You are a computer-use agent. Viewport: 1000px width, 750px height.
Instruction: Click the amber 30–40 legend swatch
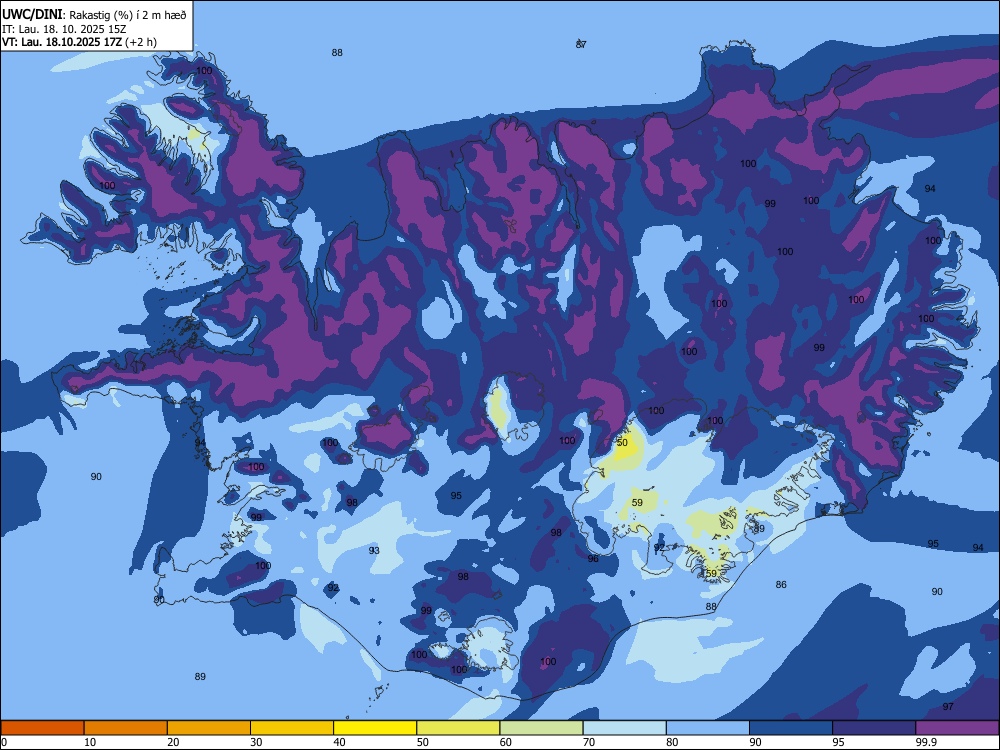pyautogui.click(x=292, y=728)
